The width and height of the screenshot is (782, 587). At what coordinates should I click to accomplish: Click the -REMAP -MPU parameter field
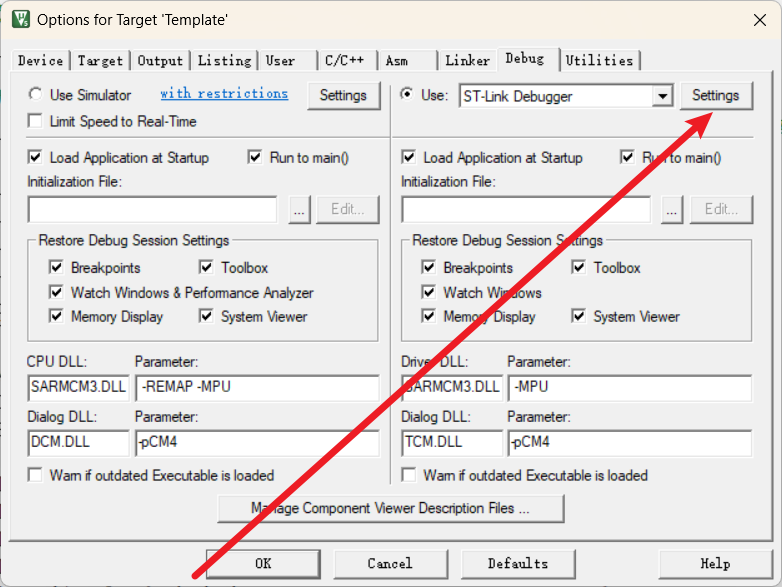point(257,388)
